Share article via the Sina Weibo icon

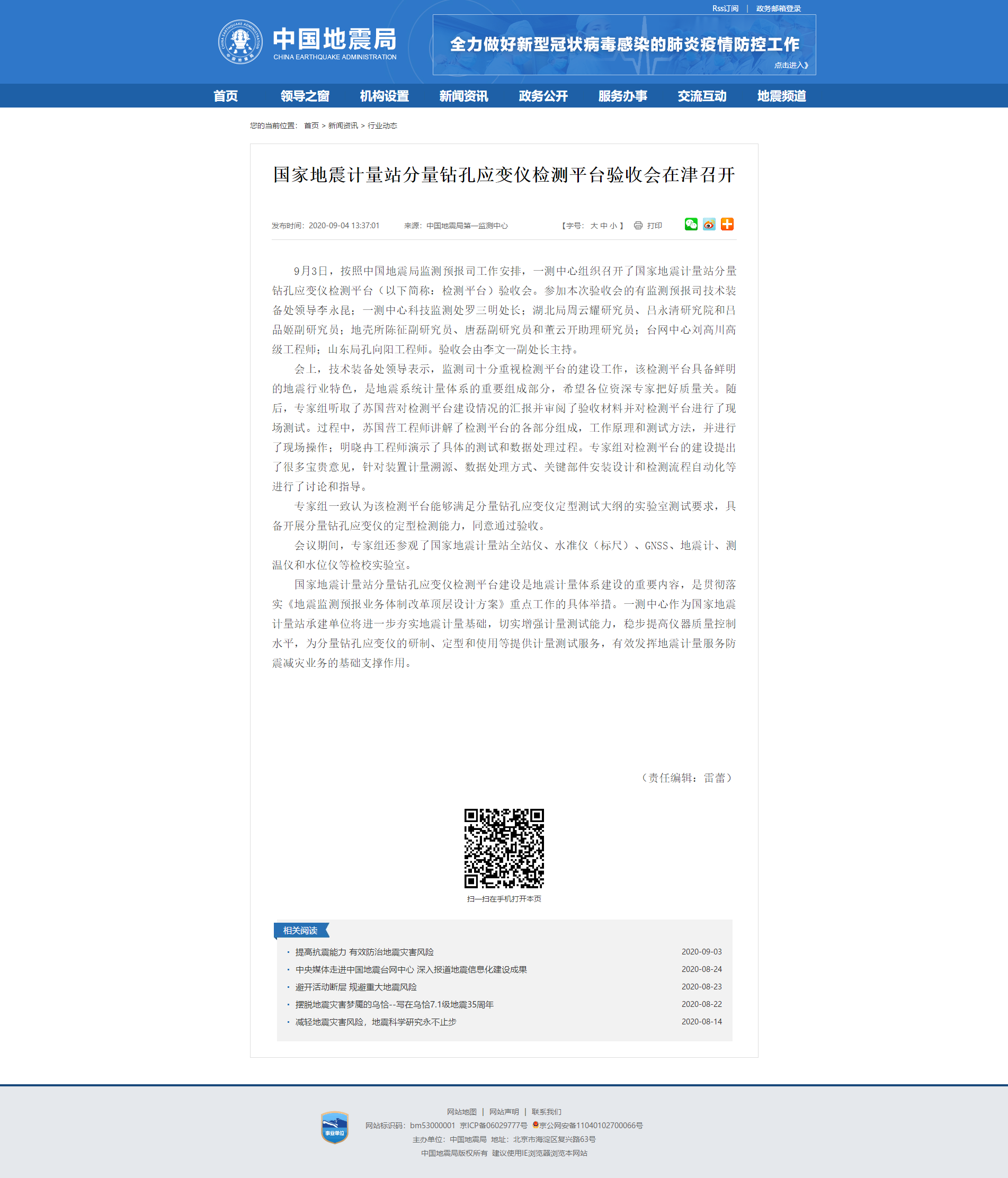click(709, 225)
